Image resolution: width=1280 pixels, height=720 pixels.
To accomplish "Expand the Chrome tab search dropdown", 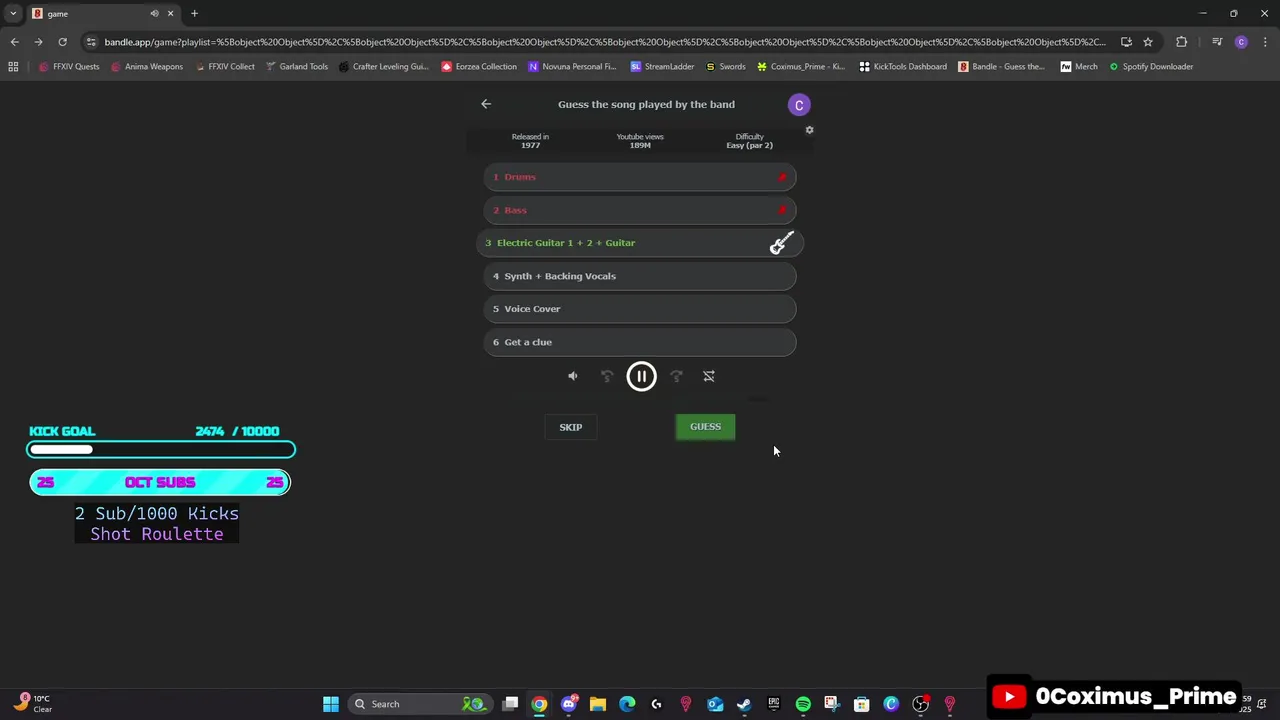I will tap(13, 14).
